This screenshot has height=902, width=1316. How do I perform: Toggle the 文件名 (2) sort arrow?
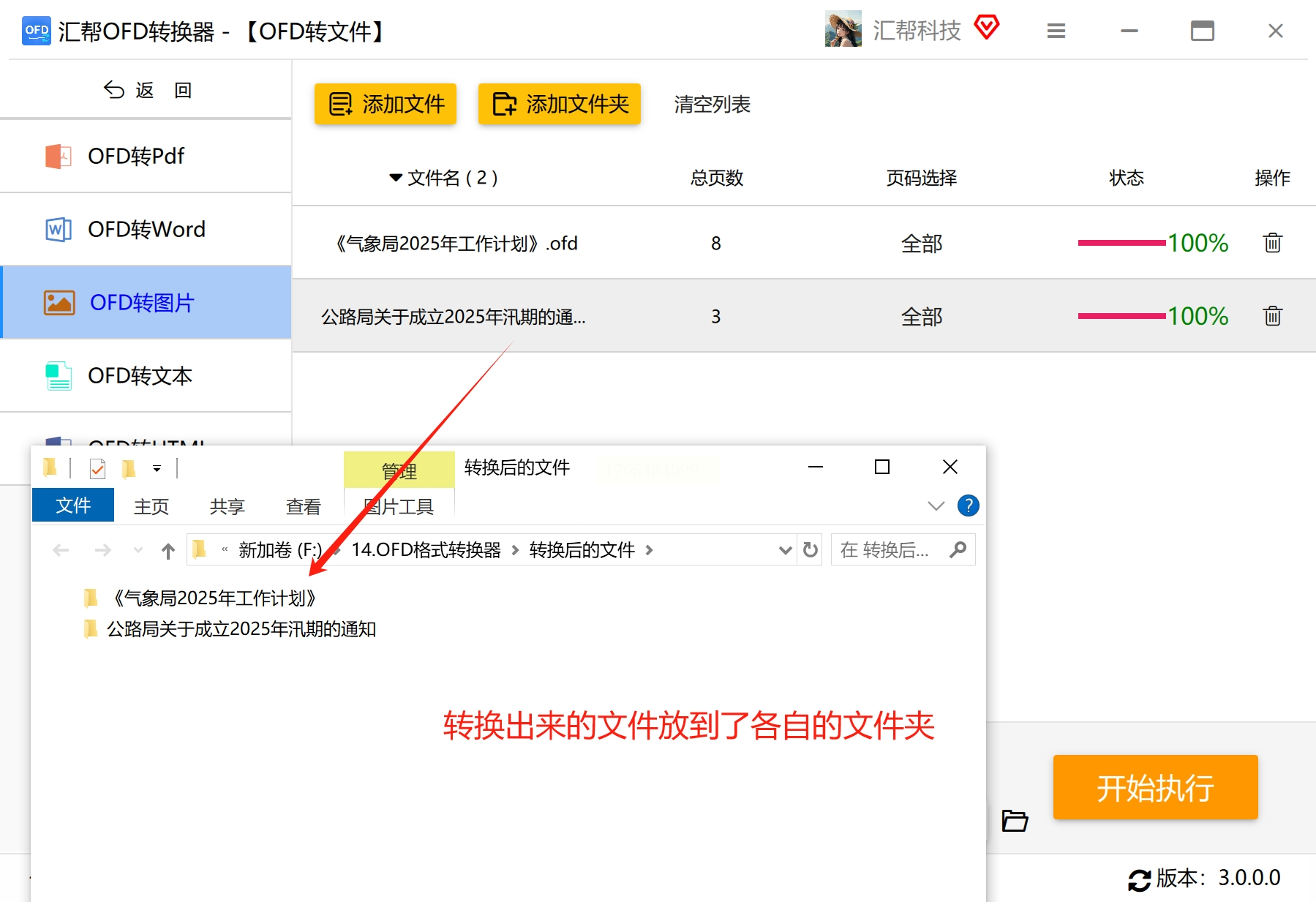coord(396,178)
